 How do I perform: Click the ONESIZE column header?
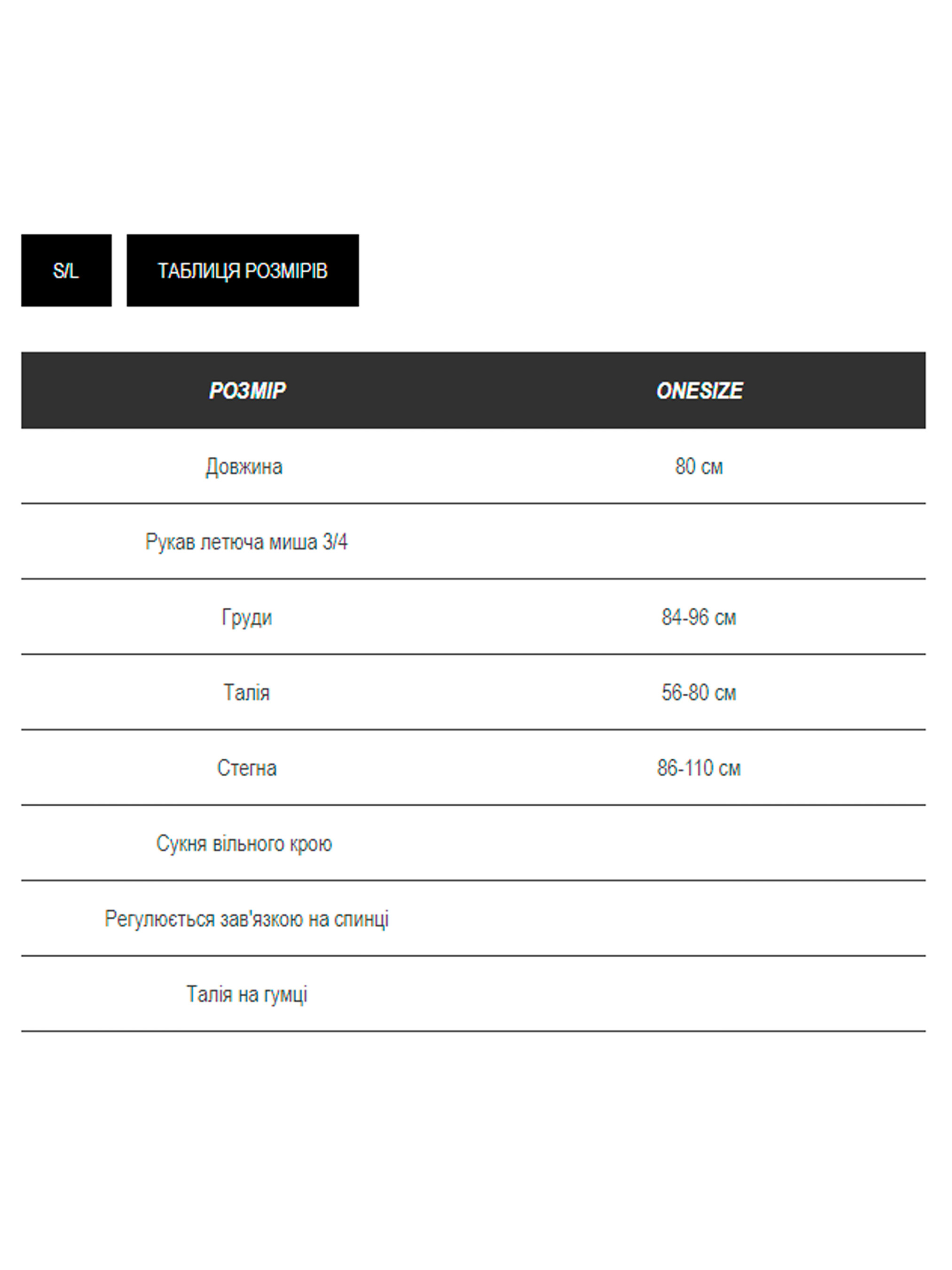(x=699, y=391)
